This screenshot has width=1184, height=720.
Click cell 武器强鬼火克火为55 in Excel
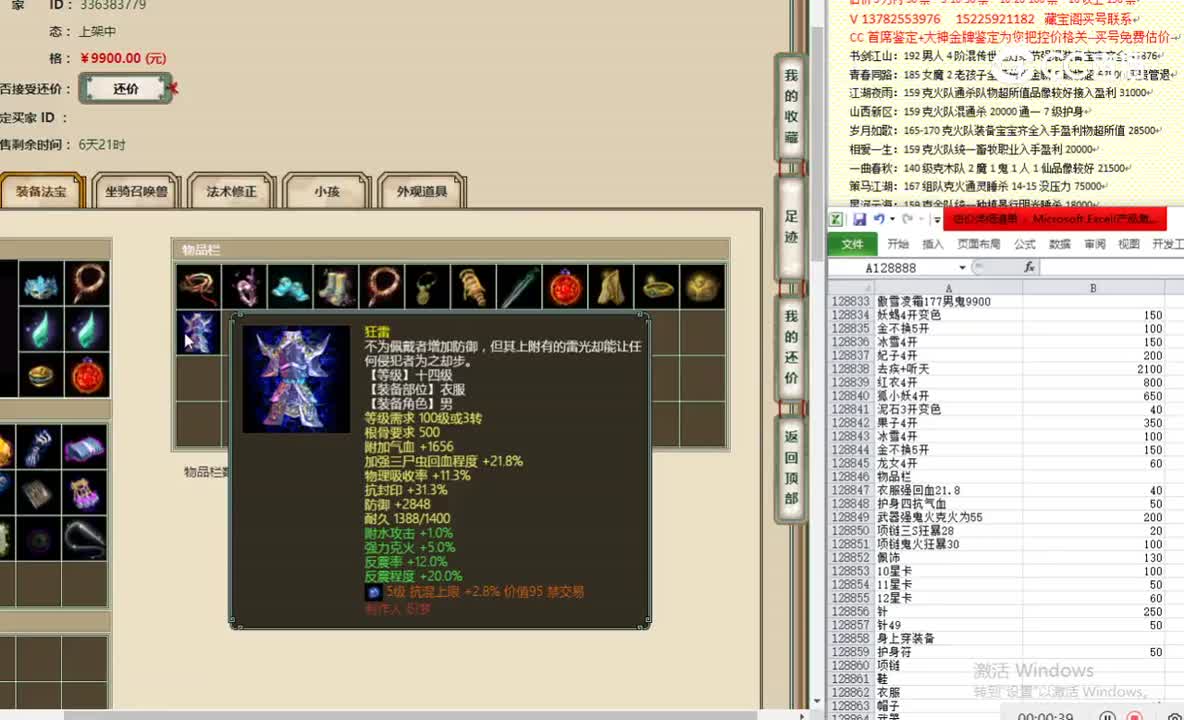click(x=948, y=517)
